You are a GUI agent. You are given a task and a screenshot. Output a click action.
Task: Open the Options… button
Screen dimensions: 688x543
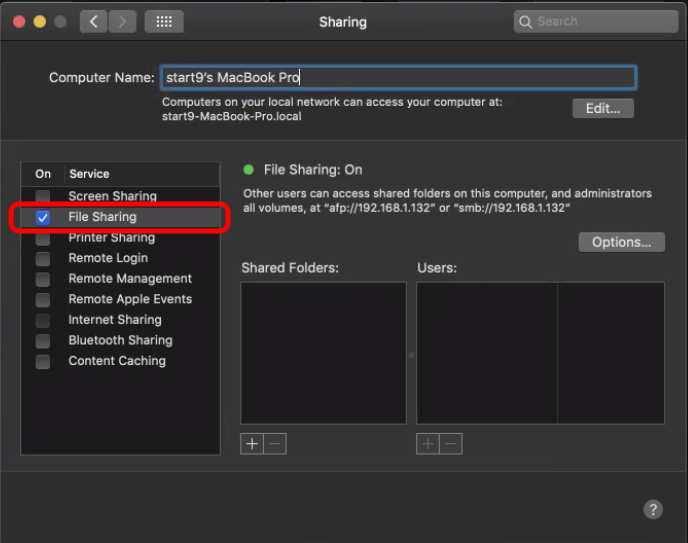coord(621,242)
